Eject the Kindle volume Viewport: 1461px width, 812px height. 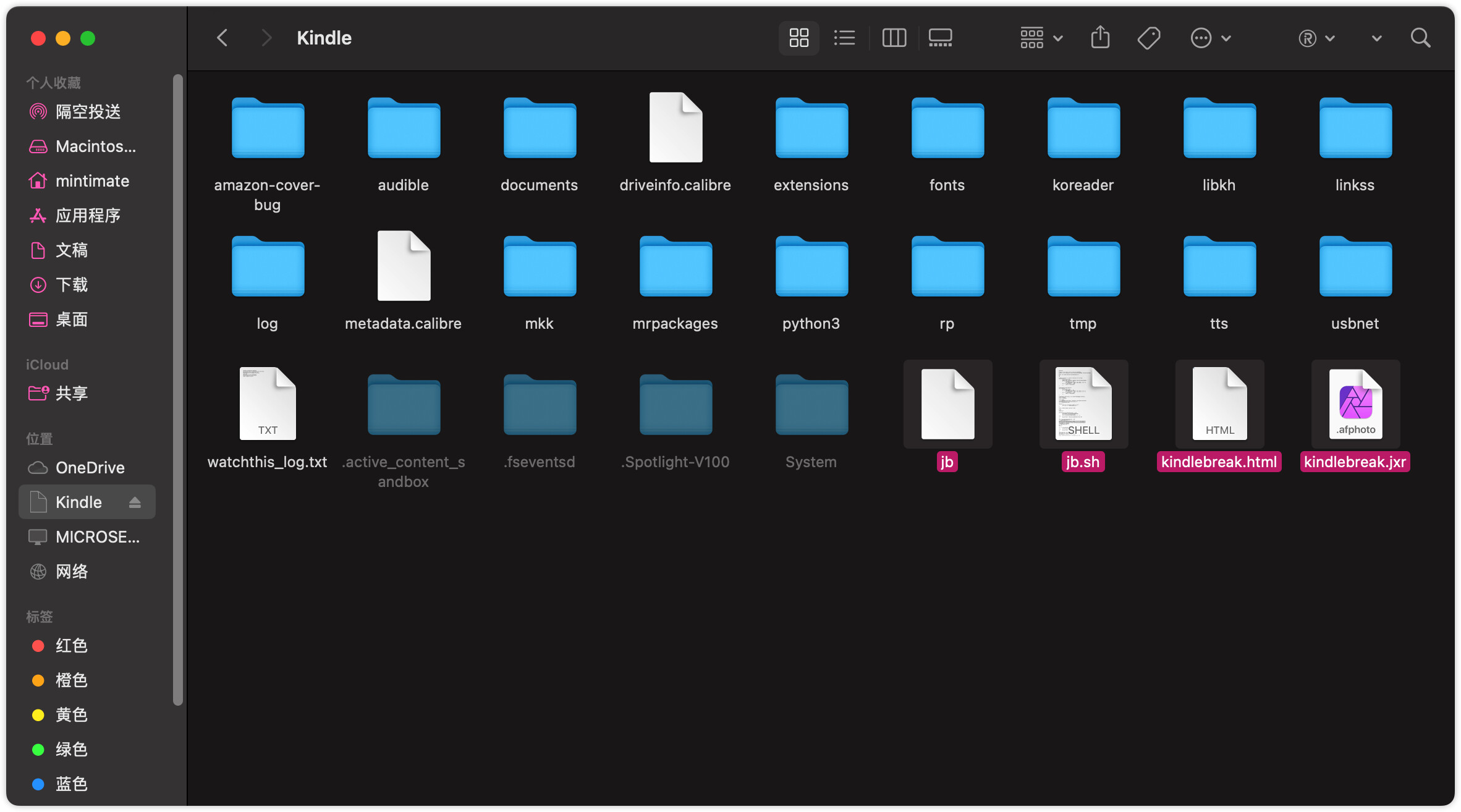(x=135, y=502)
